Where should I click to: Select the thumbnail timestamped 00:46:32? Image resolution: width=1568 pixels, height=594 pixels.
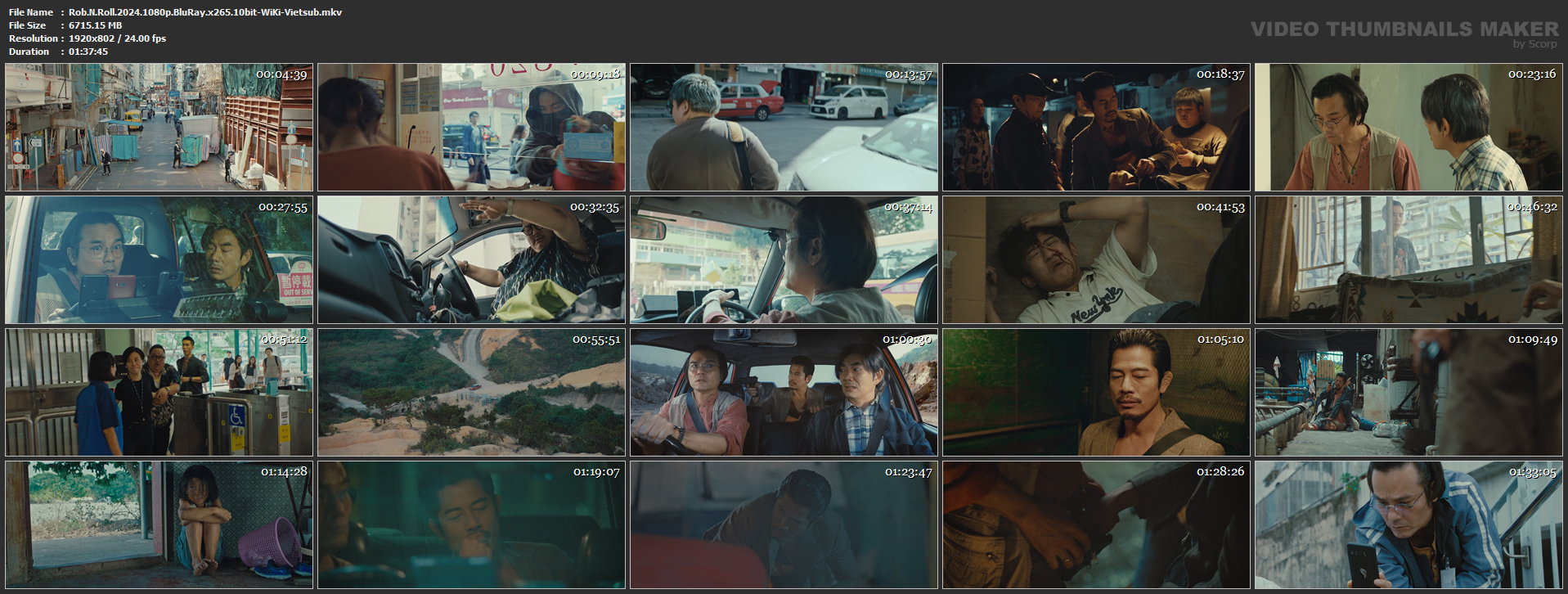(1409, 260)
